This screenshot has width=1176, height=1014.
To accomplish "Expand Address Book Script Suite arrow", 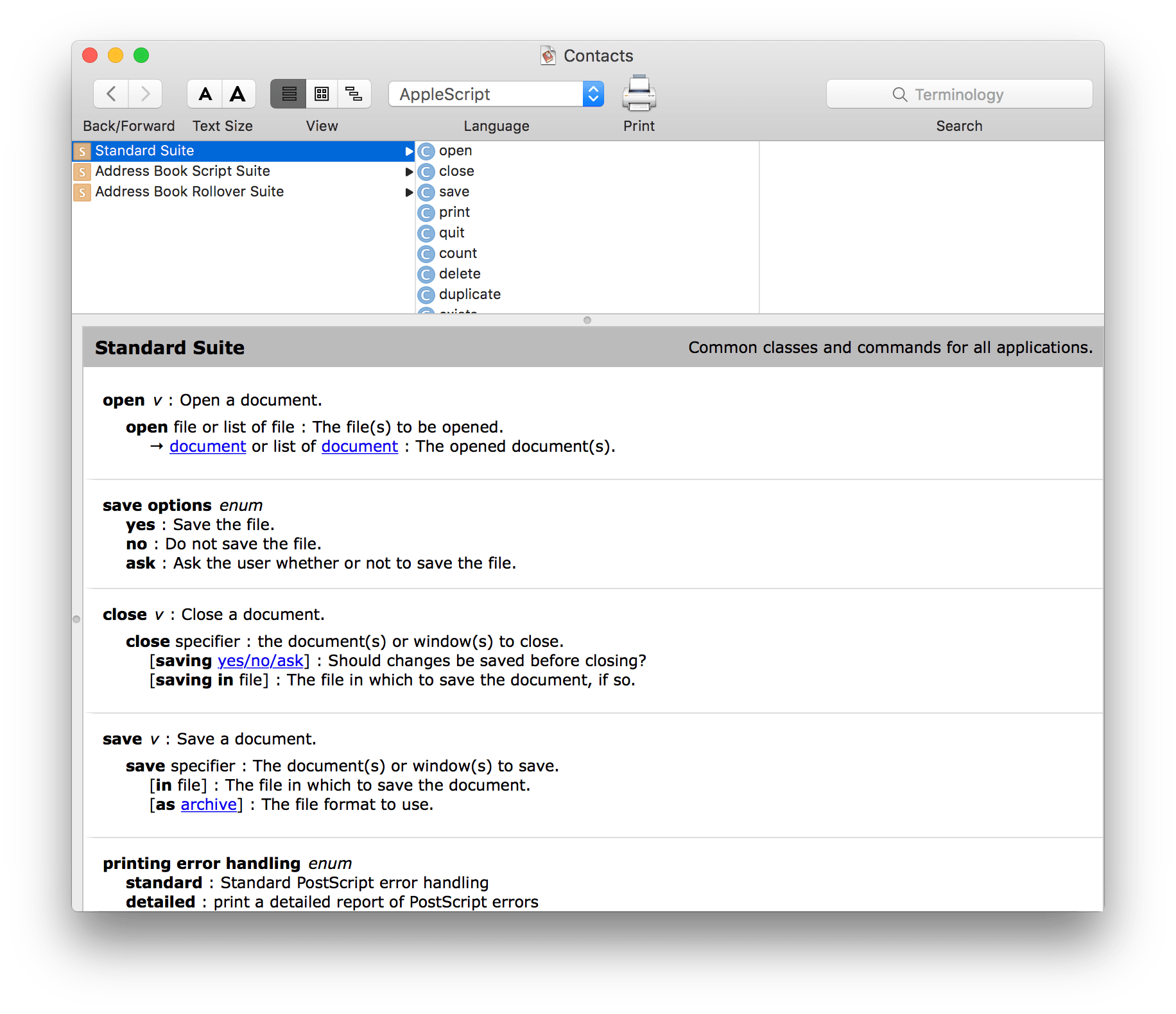I will (409, 172).
